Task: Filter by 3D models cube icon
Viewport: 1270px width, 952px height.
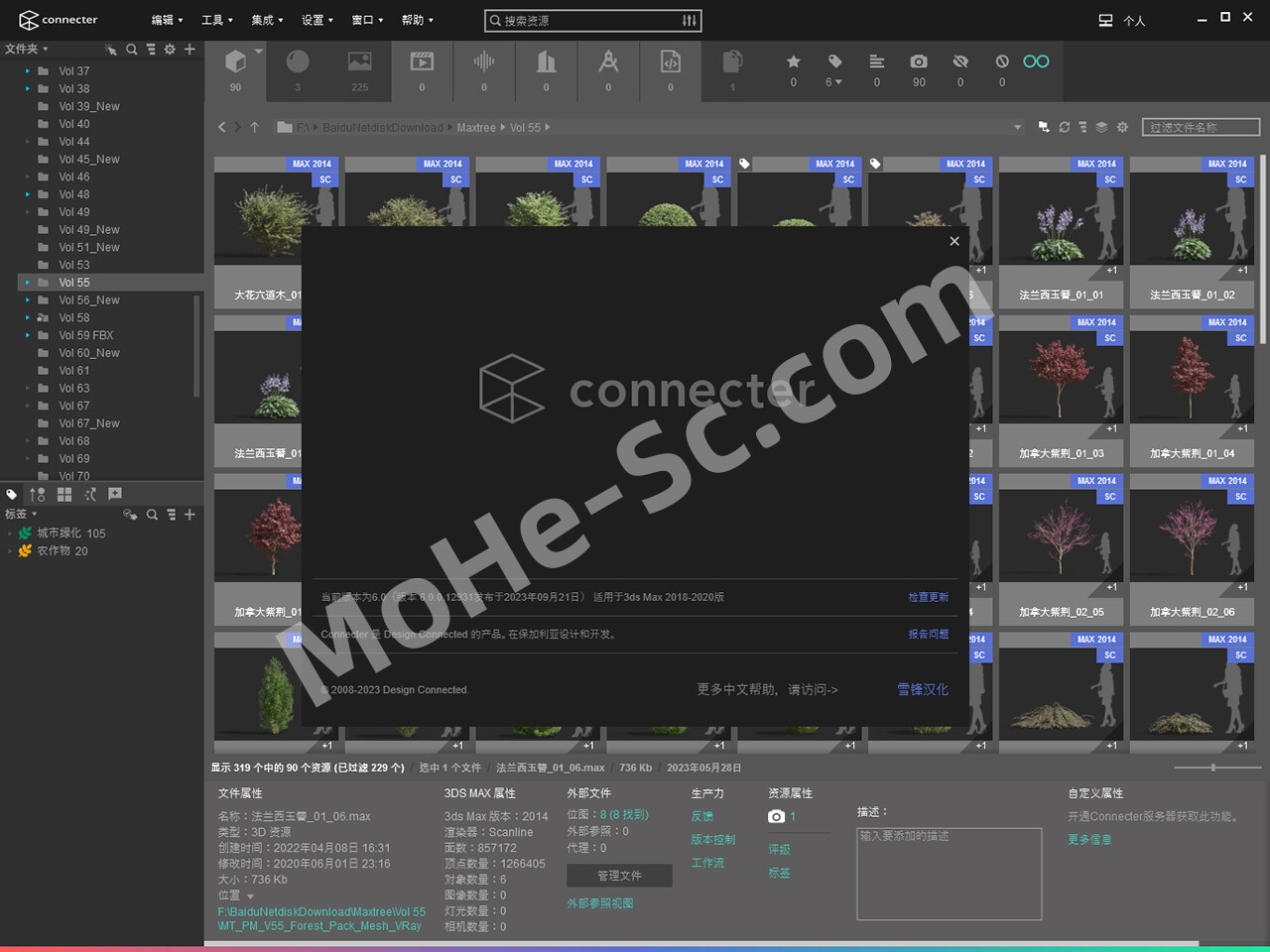Action: tap(235, 62)
